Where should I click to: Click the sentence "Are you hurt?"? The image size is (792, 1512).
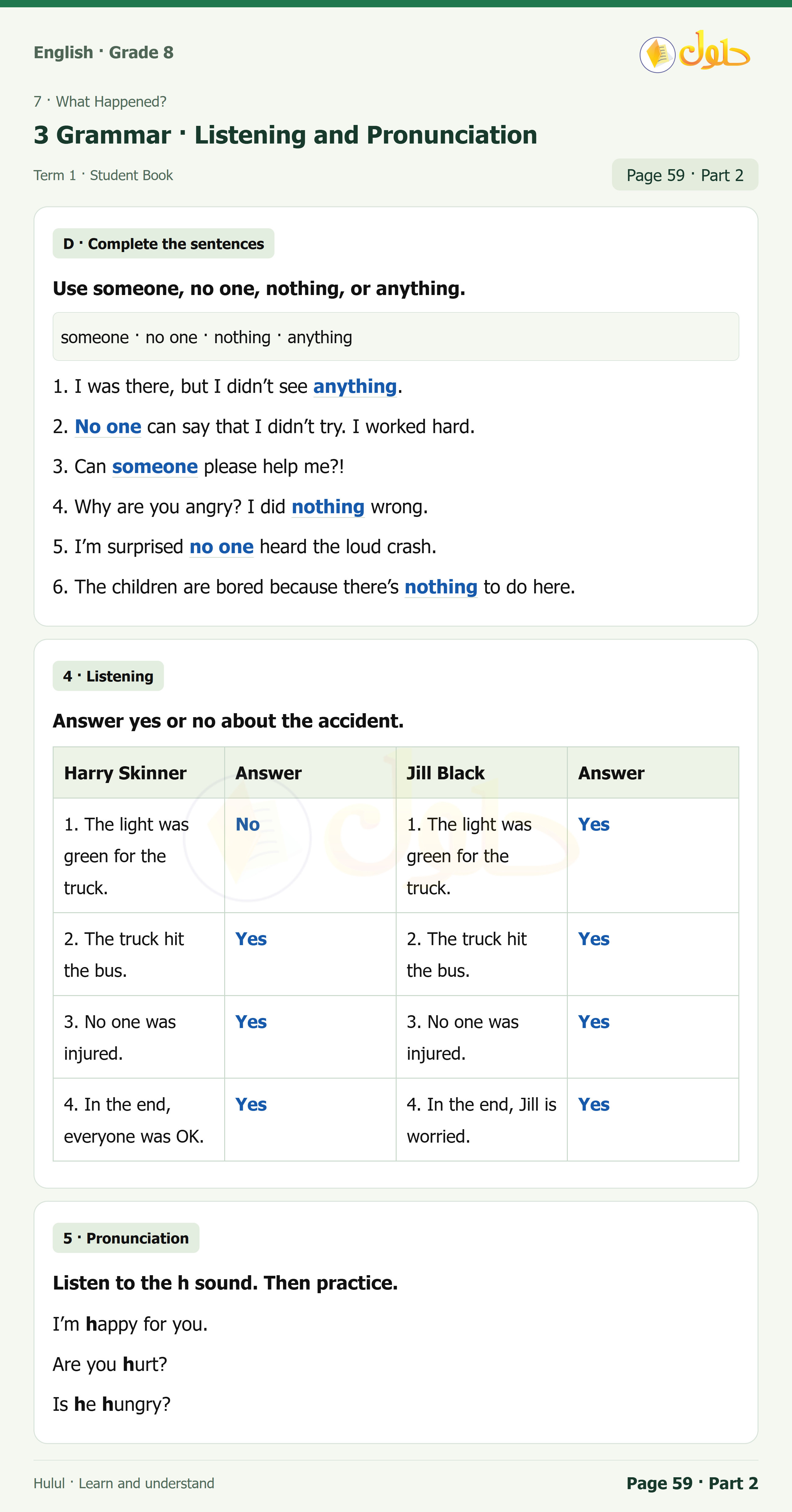pos(110,1364)
